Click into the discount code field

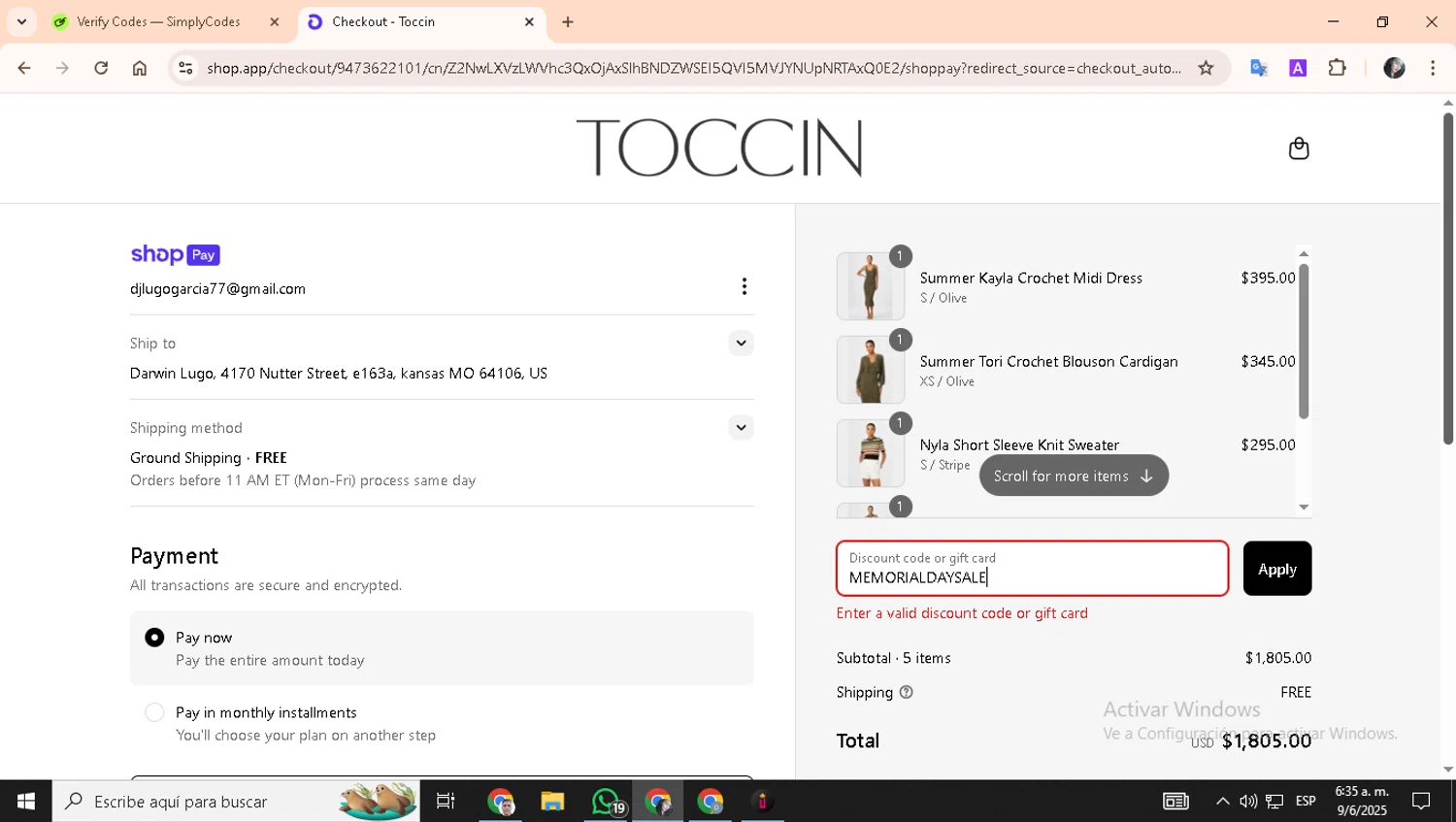pyautogui.click(x=1033, y=569)
